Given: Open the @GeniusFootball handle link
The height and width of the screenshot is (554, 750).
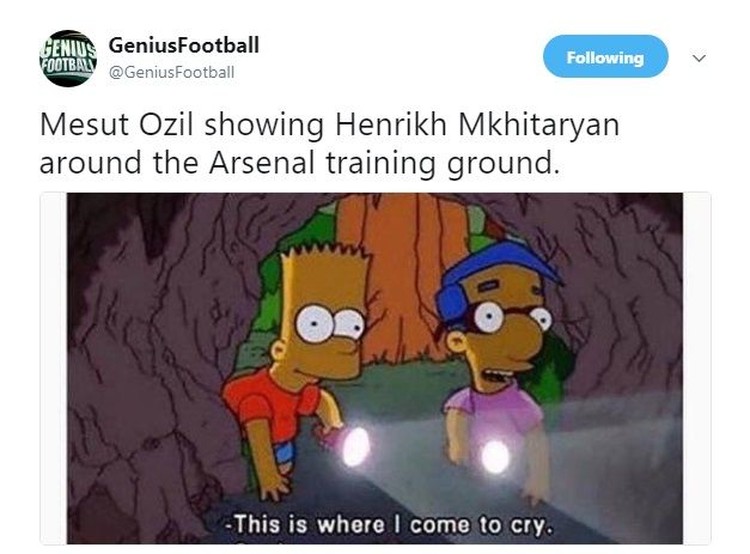Looking at the screenshot, I should point(172,72).
